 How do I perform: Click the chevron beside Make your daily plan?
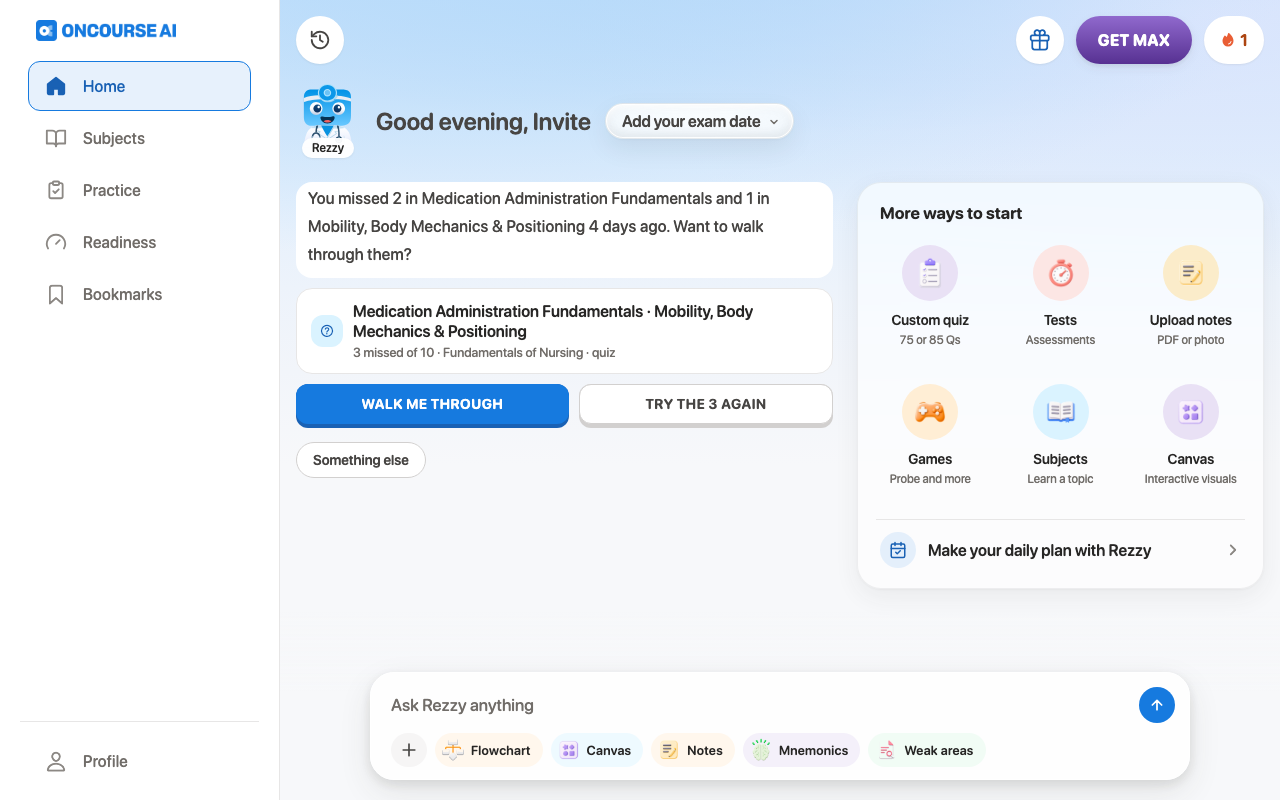[x=1233, y=550]
